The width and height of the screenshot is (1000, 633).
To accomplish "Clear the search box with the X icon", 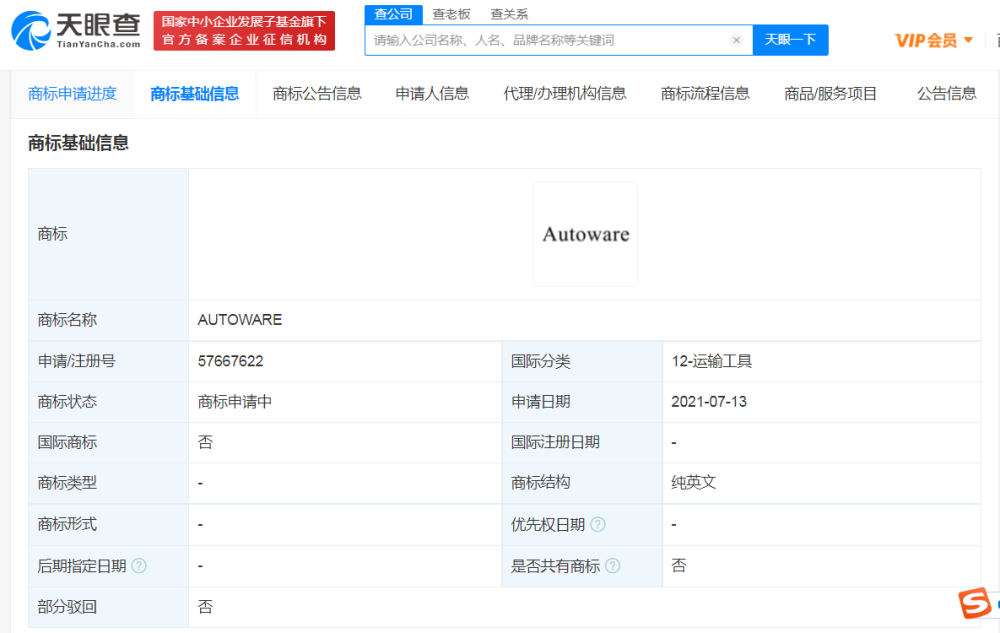I will [x=736, y=40].
